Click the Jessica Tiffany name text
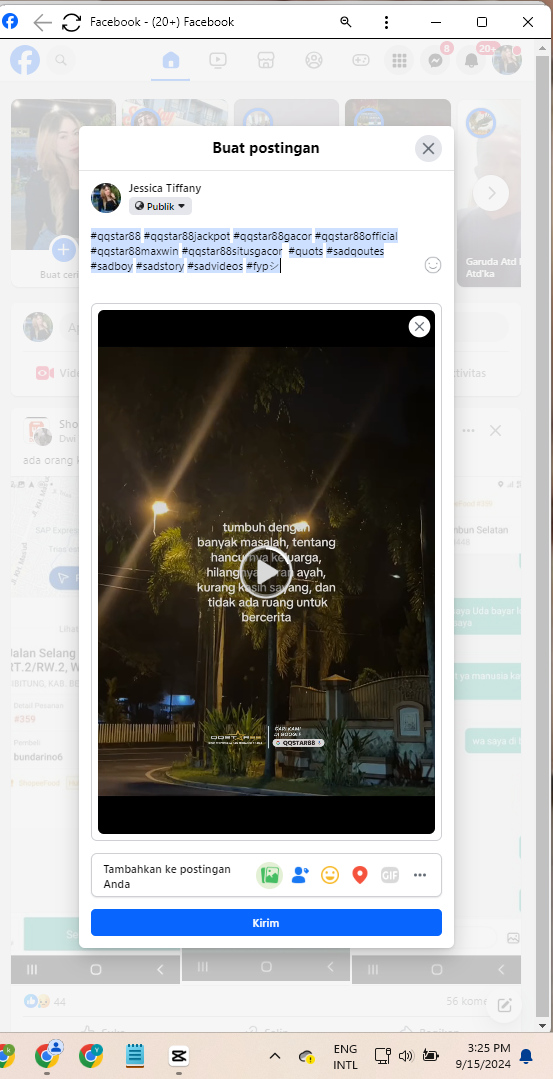The height and width of the screenshot is (1079, 553). [165, 188]
